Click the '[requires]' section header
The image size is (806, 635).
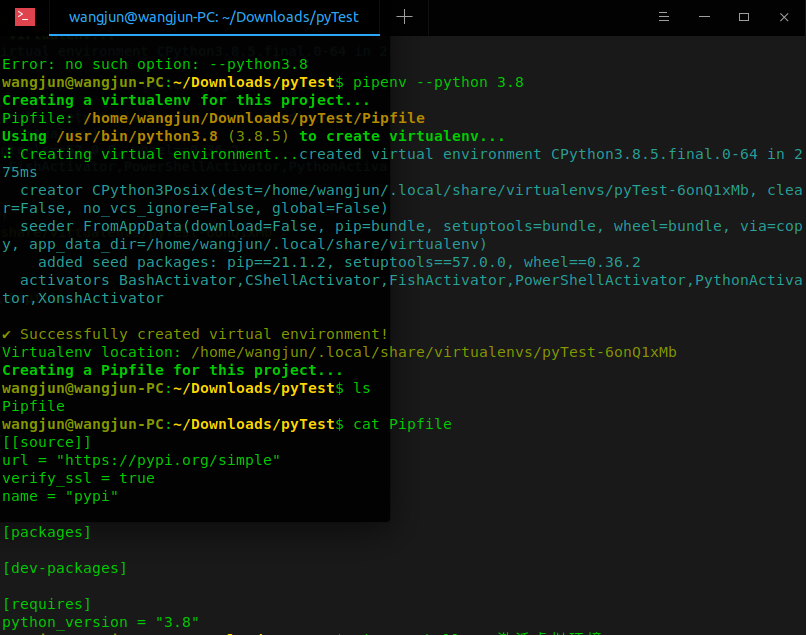pos(47,604)
